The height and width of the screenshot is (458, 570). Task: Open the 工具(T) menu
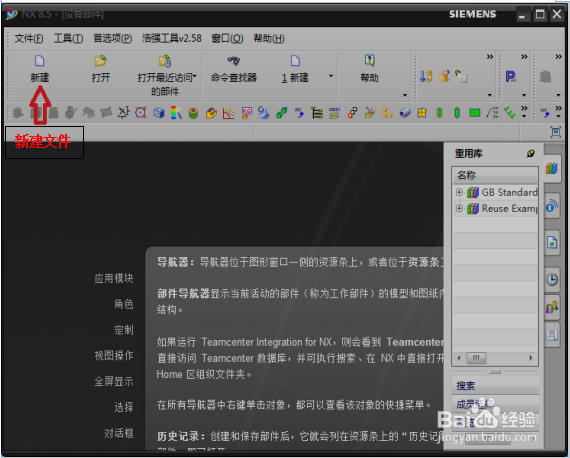(x=68, y=38)
